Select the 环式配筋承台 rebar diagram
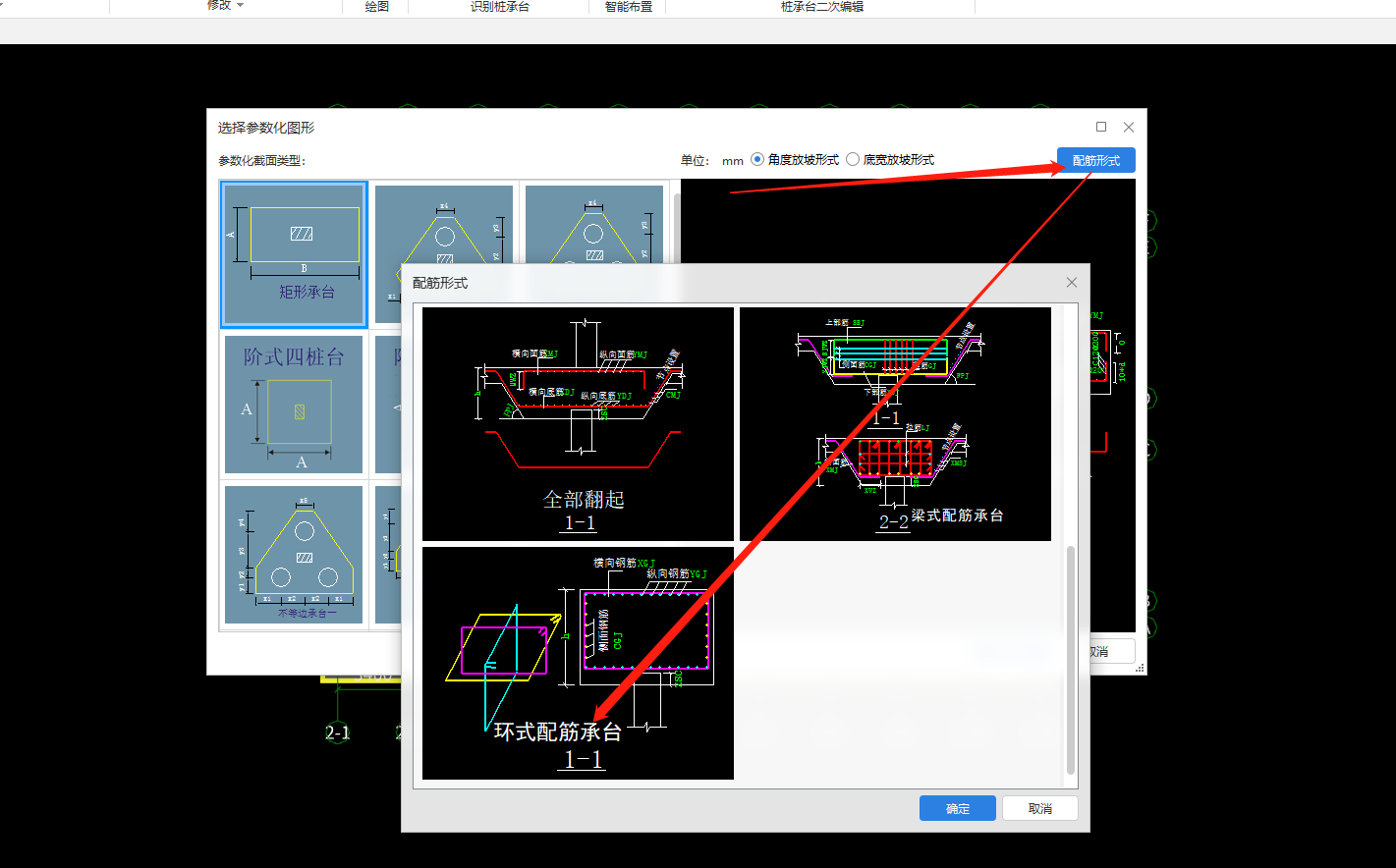The image size is (1396, 868). tap(578, 663)
